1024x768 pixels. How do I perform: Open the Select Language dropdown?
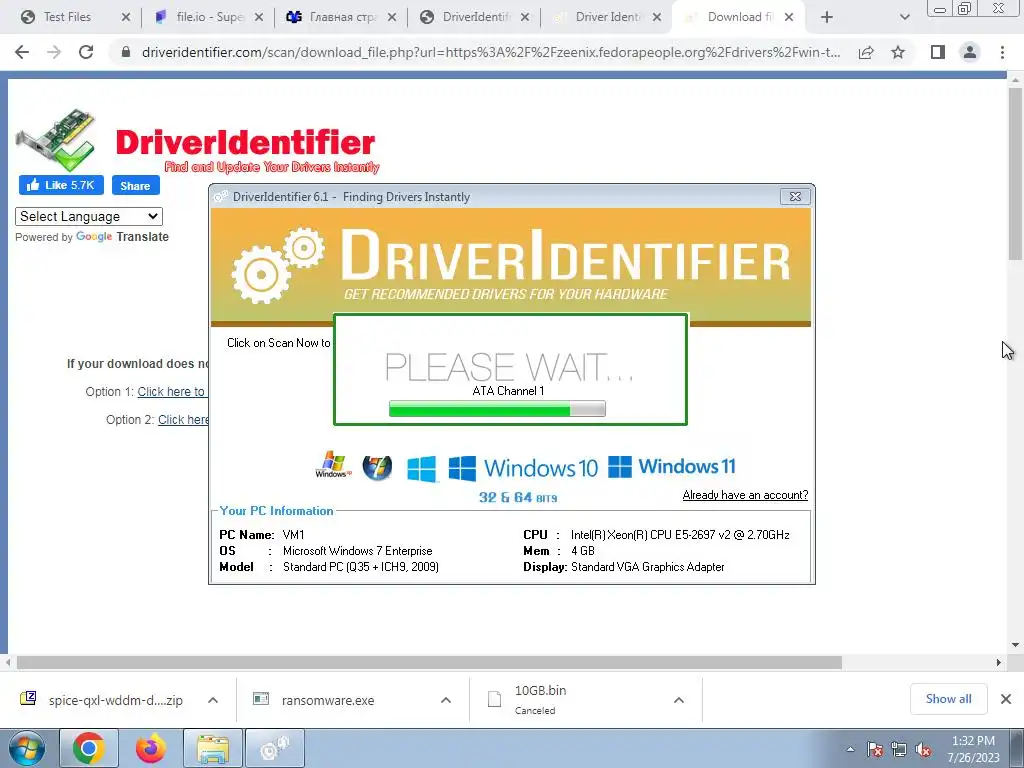click(x=89, y=216)
